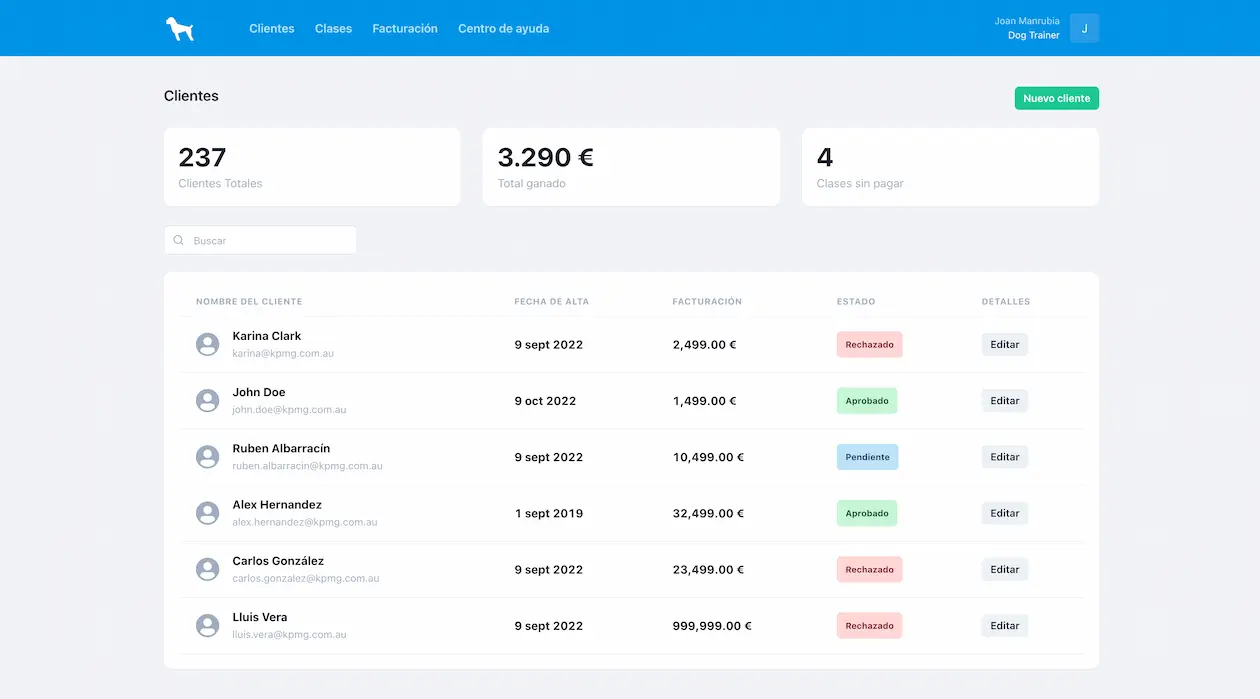Click the Pendiente status badge for Ruben

pyautogui.click(x=867, y=456)
